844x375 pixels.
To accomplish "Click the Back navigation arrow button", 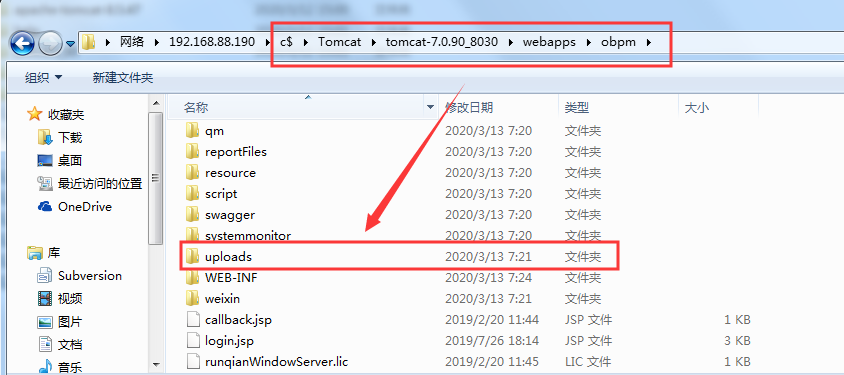I will click(22, 43).
